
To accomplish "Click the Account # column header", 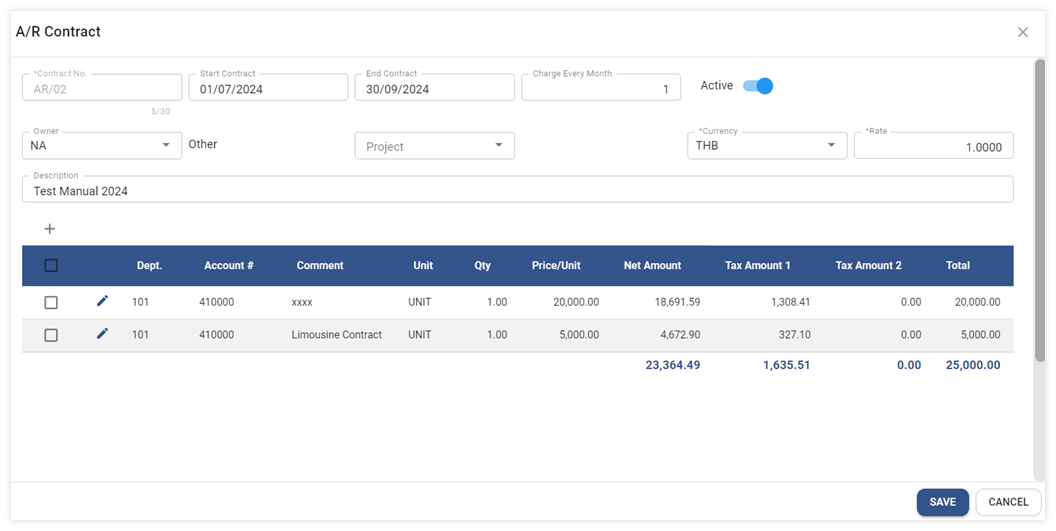I will click(228, 266).
